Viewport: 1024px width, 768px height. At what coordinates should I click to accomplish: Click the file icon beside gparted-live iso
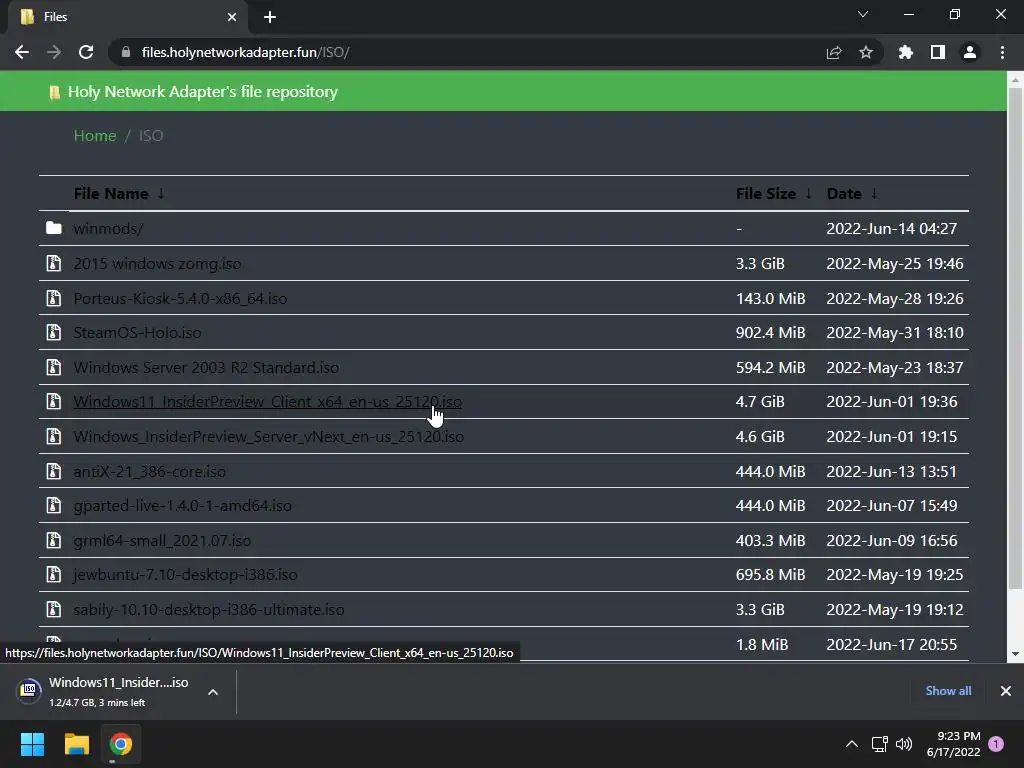[x=54, y=505]
